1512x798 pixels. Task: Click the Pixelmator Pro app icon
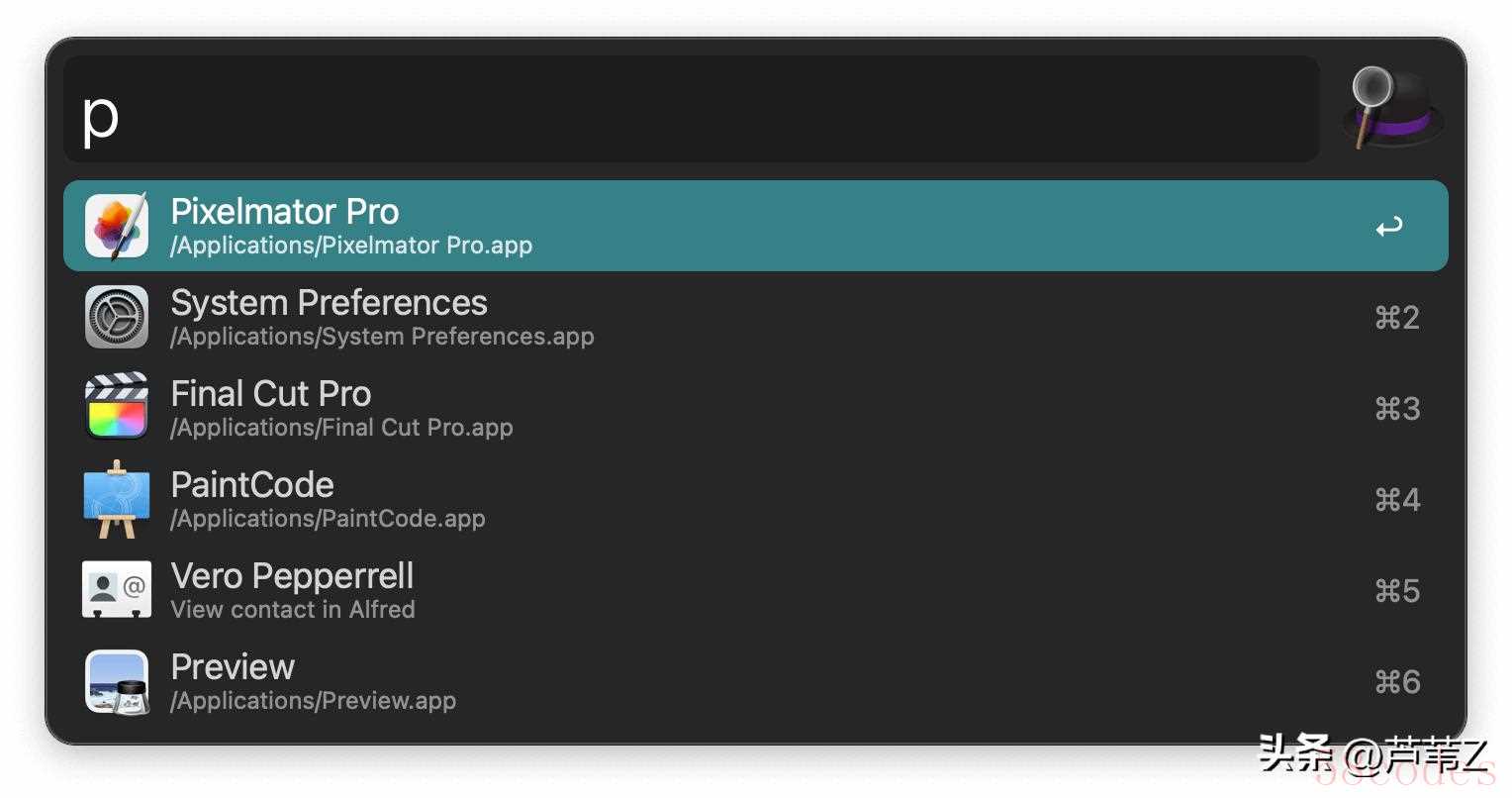(x=117, y=226)
